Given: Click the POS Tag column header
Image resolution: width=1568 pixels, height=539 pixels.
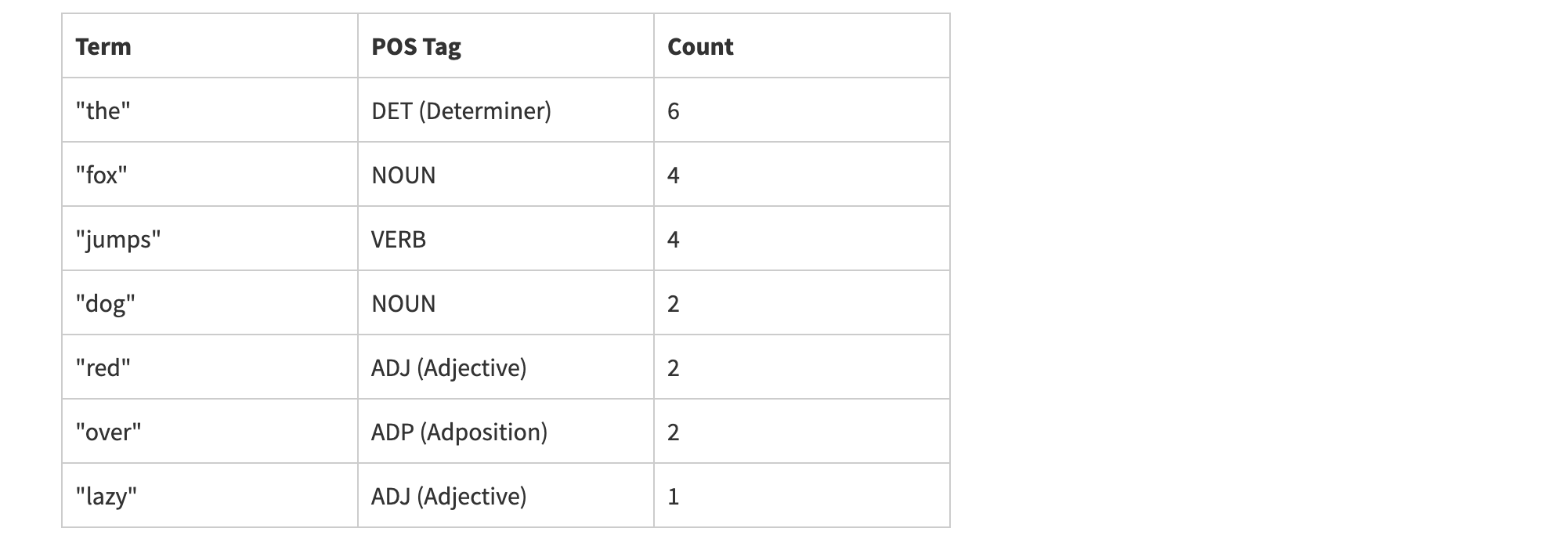Looking at the screenshot, I should click(416, 47).
